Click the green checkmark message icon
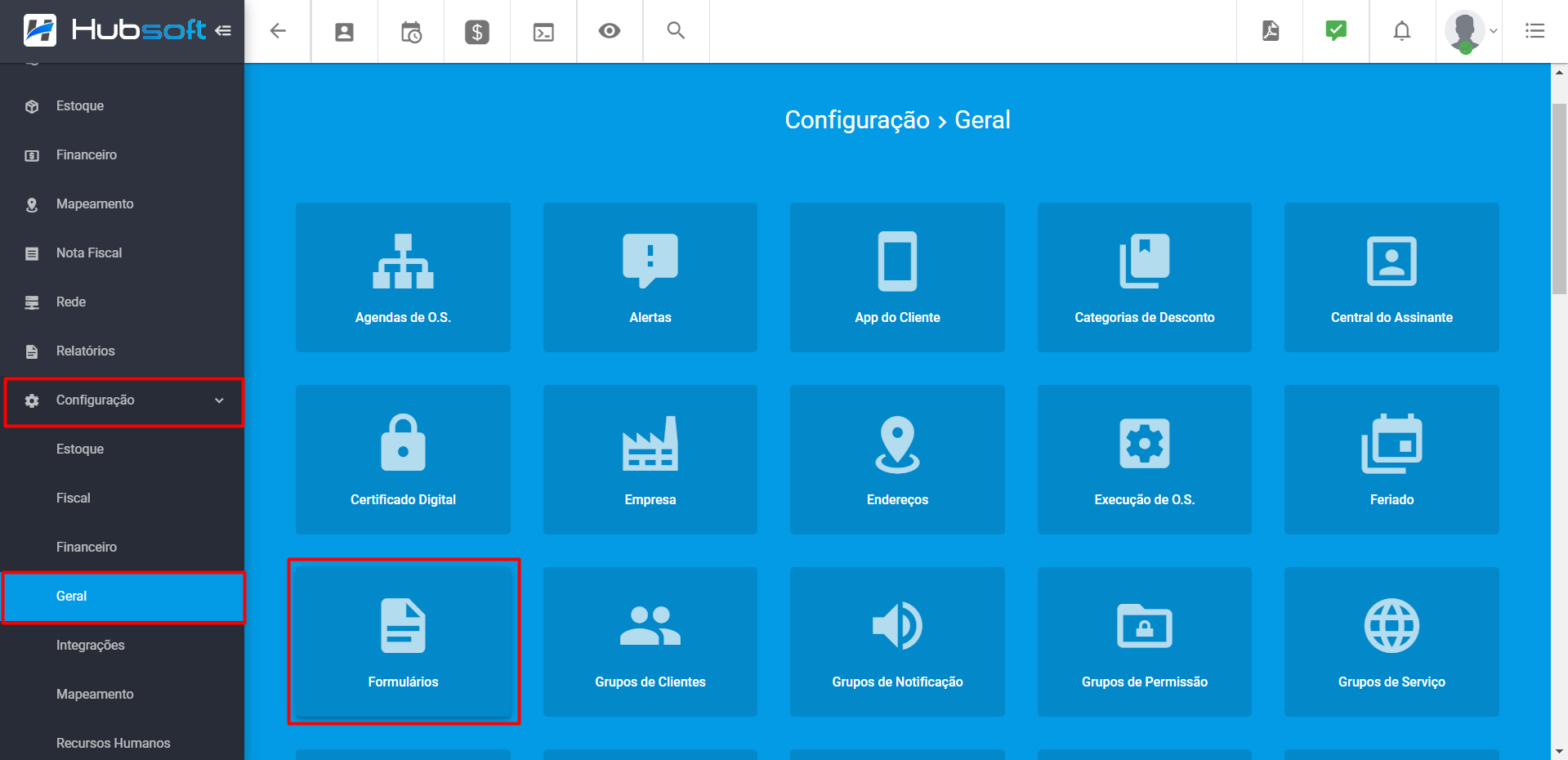 tap(1336, 30)
